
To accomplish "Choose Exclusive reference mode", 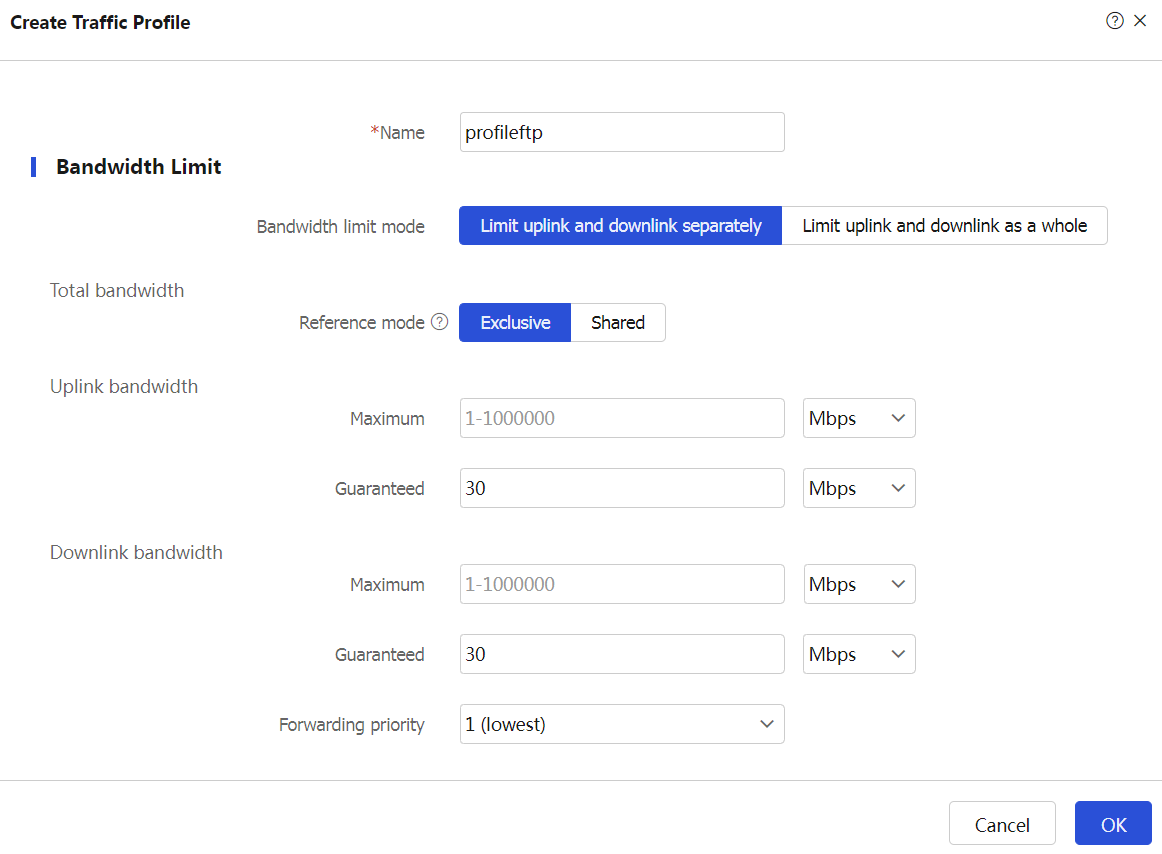I will [x=515, y=322].
